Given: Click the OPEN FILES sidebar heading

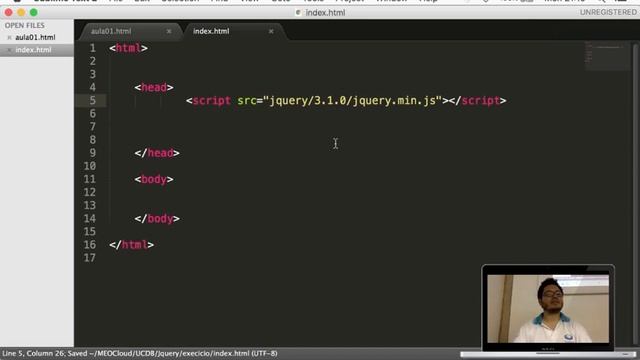Looking at the screenshot, I should tap(24, 25).
